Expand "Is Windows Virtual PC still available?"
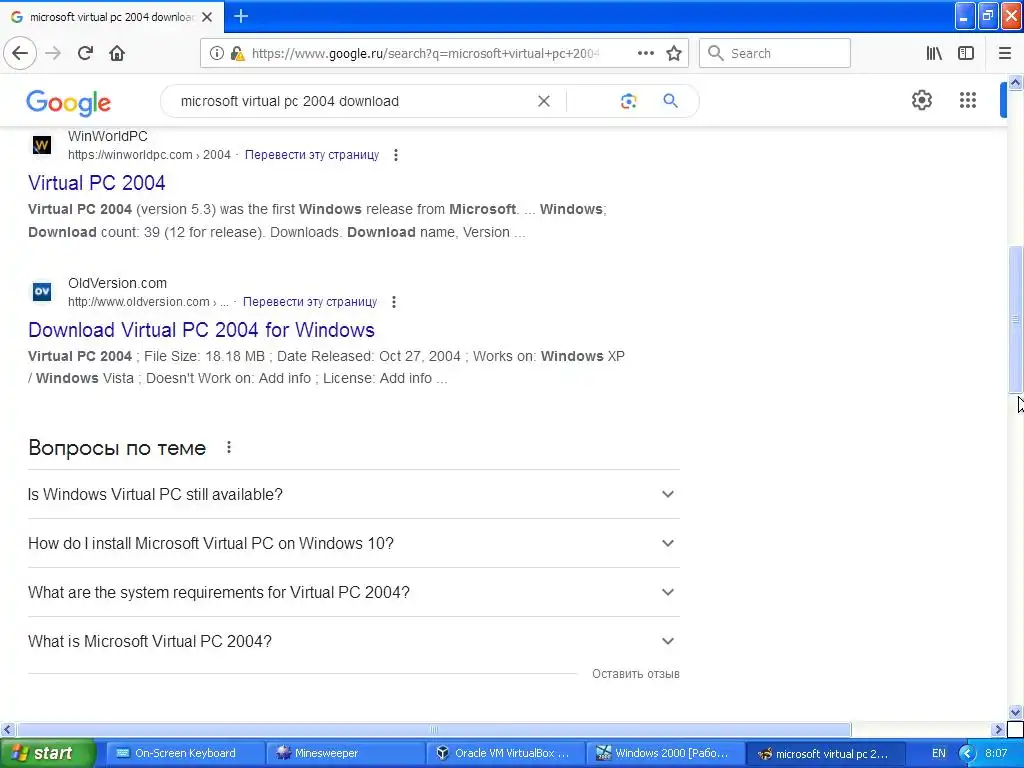 [x=353, y=494]
